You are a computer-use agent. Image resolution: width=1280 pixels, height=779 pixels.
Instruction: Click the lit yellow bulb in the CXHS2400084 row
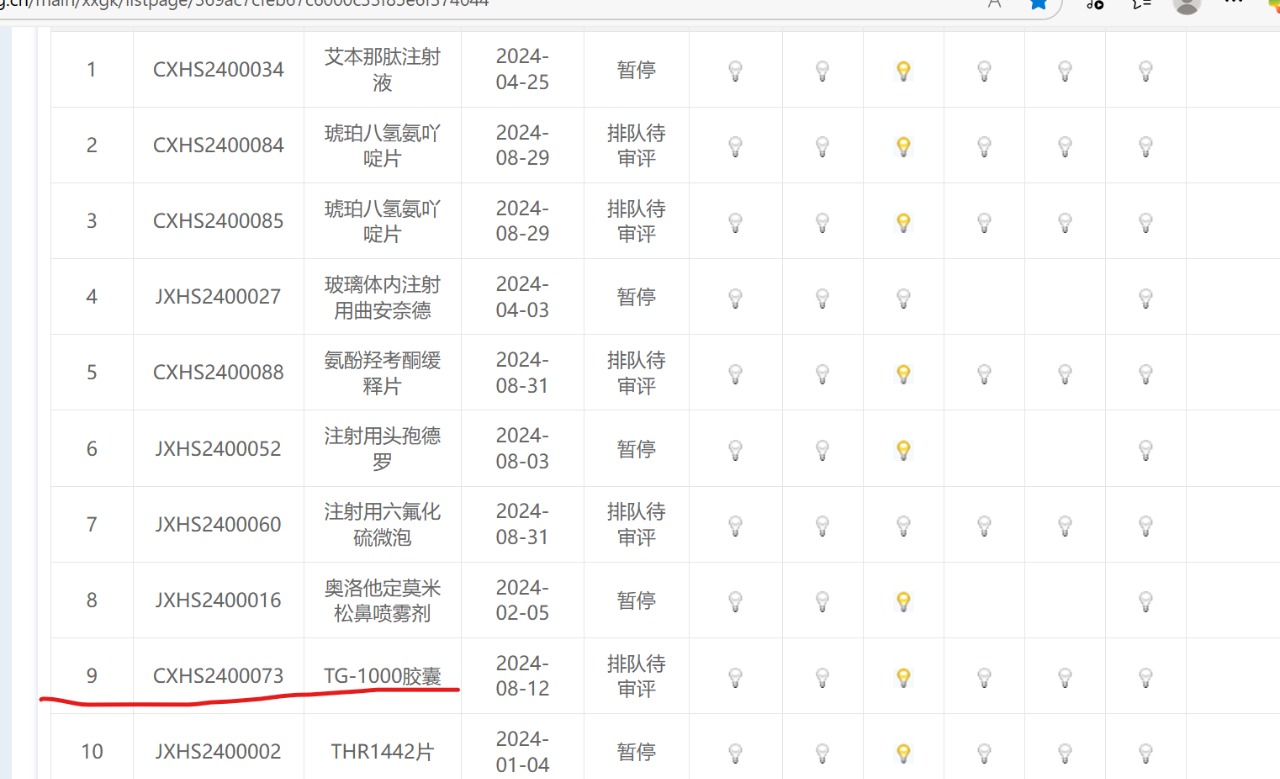(903, 146)
